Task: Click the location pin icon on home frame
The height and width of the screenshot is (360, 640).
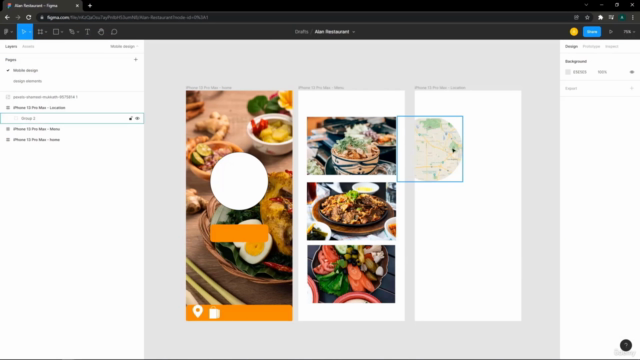Action: pyautogui.click(x=198, y=311)
